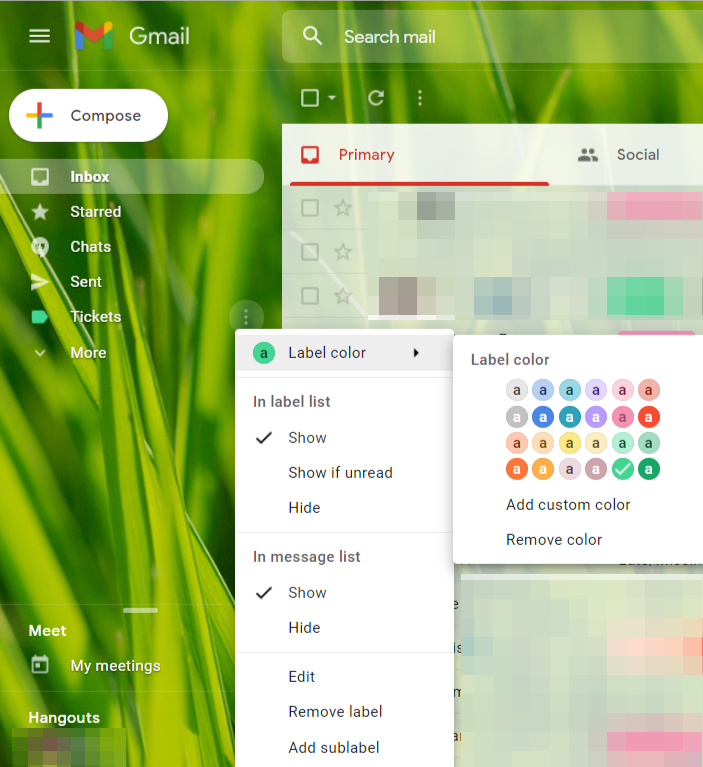This screenshot has height=767, width=703.
Task: Select 'Show if unread' in label list
Action: click(x=340, y=473)
